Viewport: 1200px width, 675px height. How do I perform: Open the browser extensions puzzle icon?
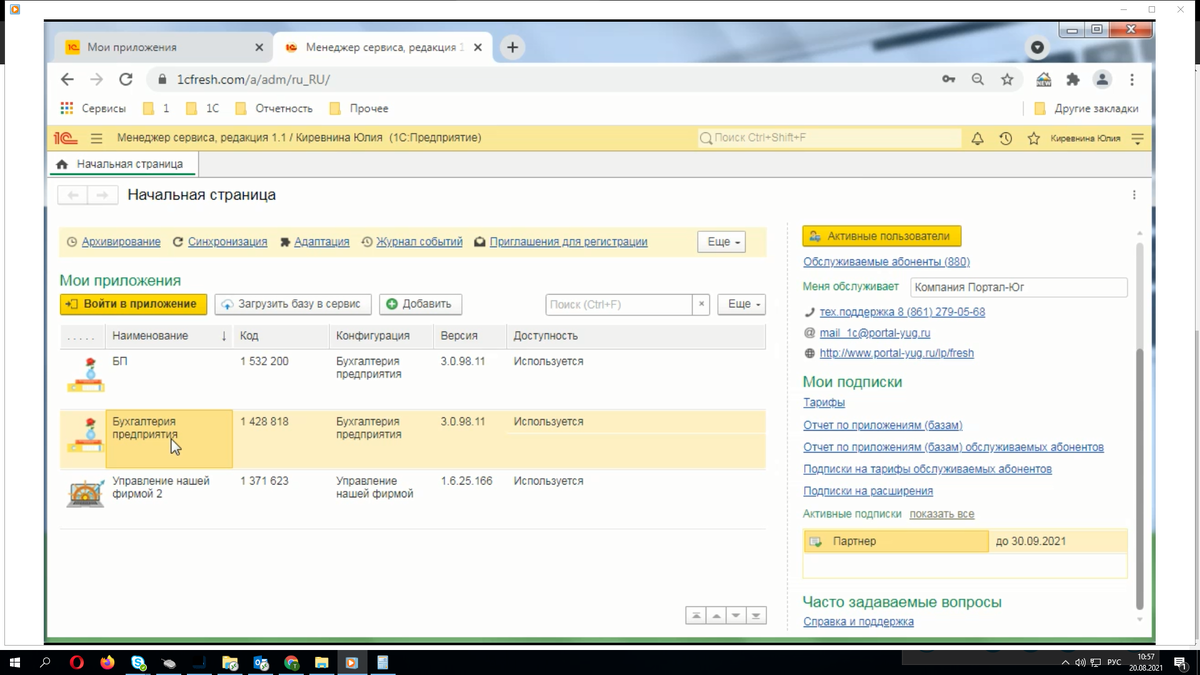(1073, 79)
